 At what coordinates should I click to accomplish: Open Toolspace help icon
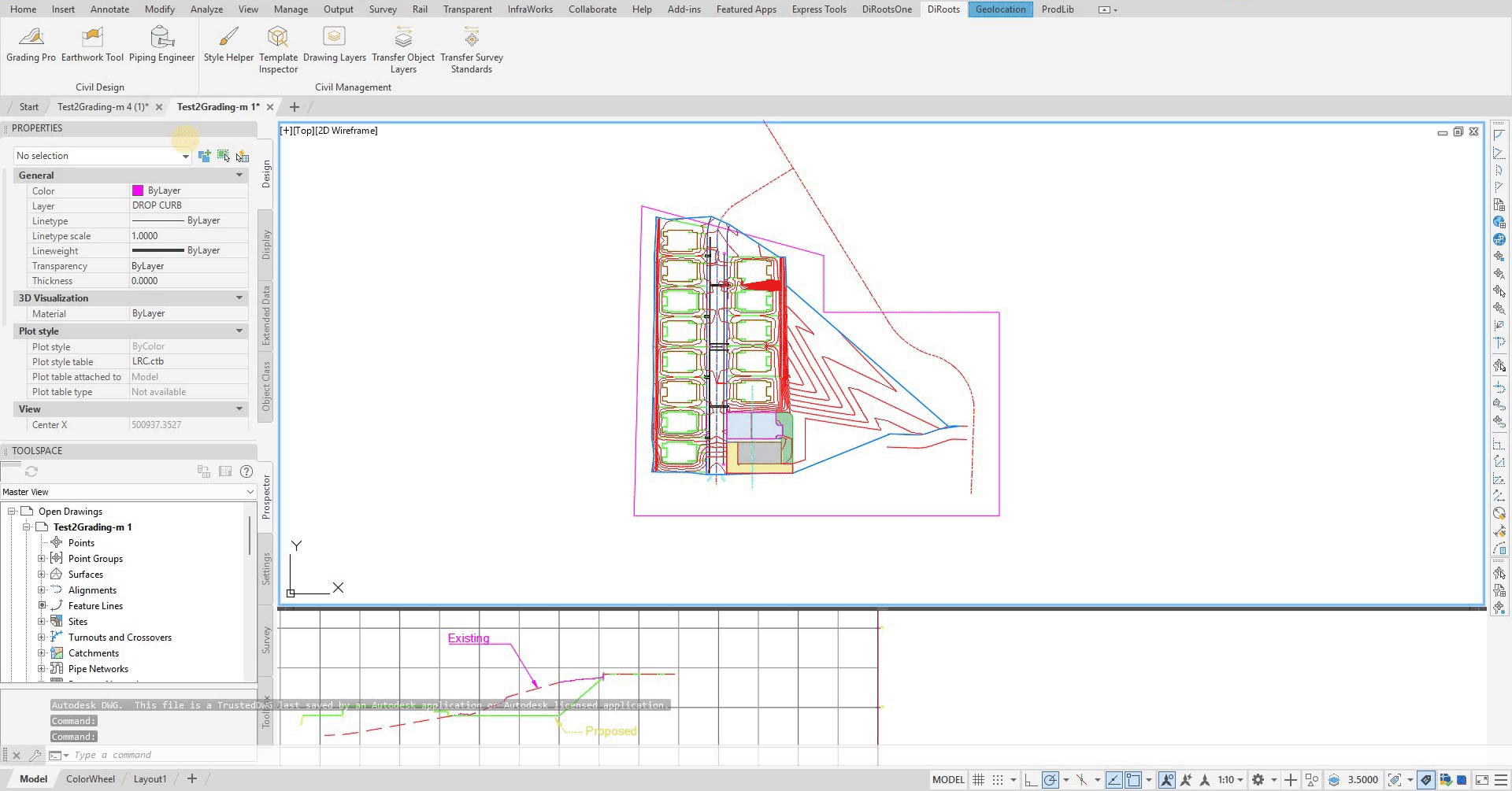(x=246, y=471)
